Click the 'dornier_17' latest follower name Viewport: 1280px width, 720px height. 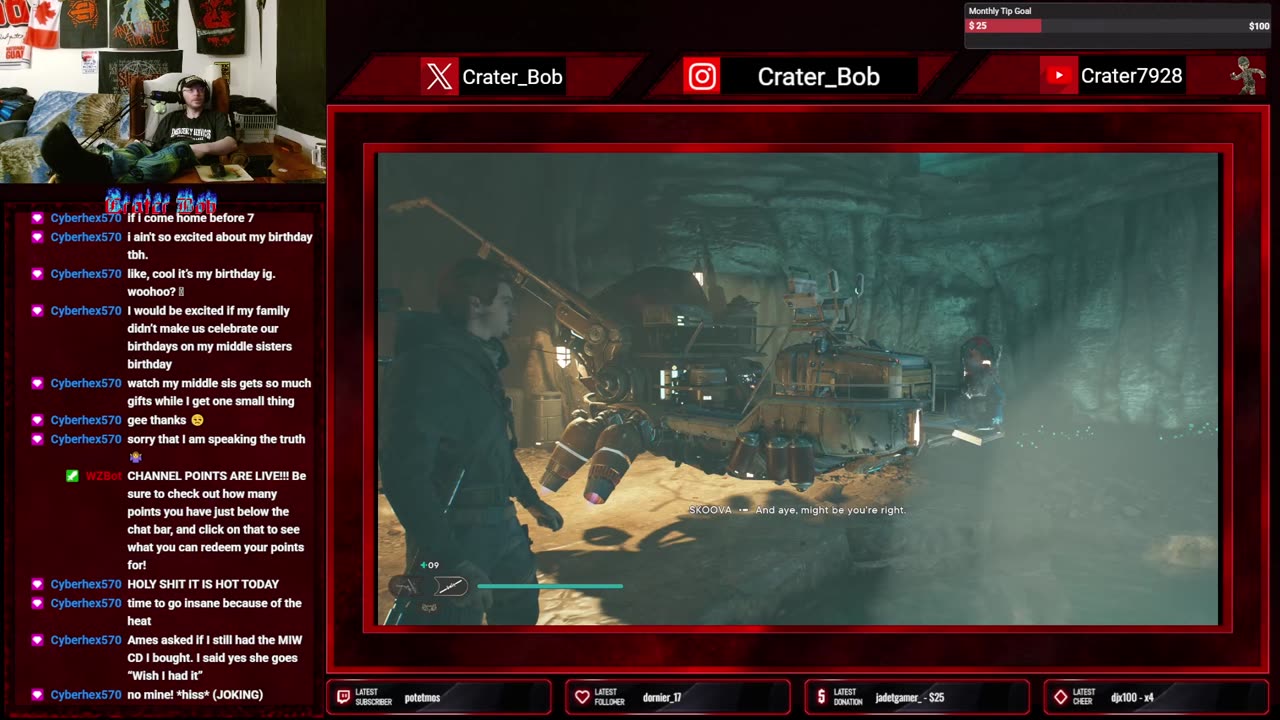662,698
